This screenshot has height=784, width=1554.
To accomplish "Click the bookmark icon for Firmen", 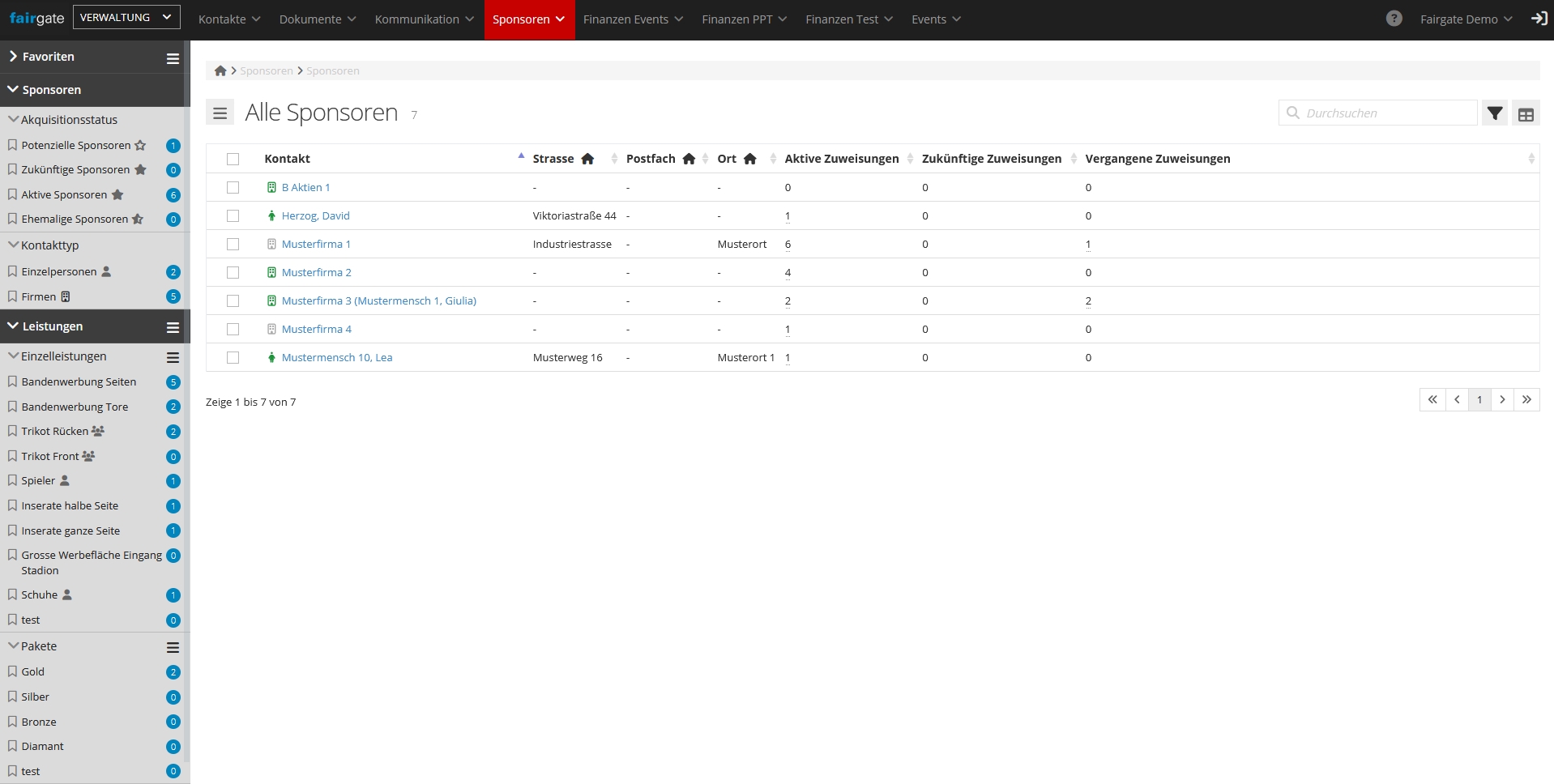I will [x=12, y=296].
